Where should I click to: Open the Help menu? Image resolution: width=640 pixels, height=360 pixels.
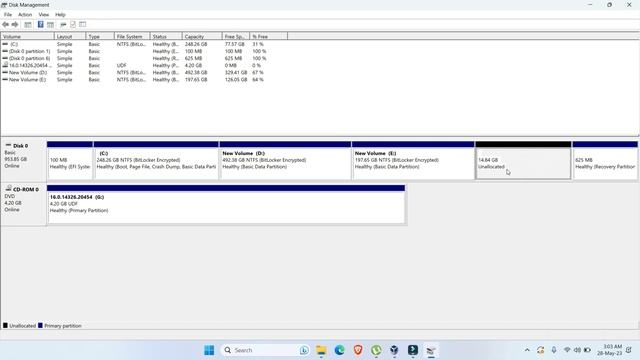(x=60, y=15)
